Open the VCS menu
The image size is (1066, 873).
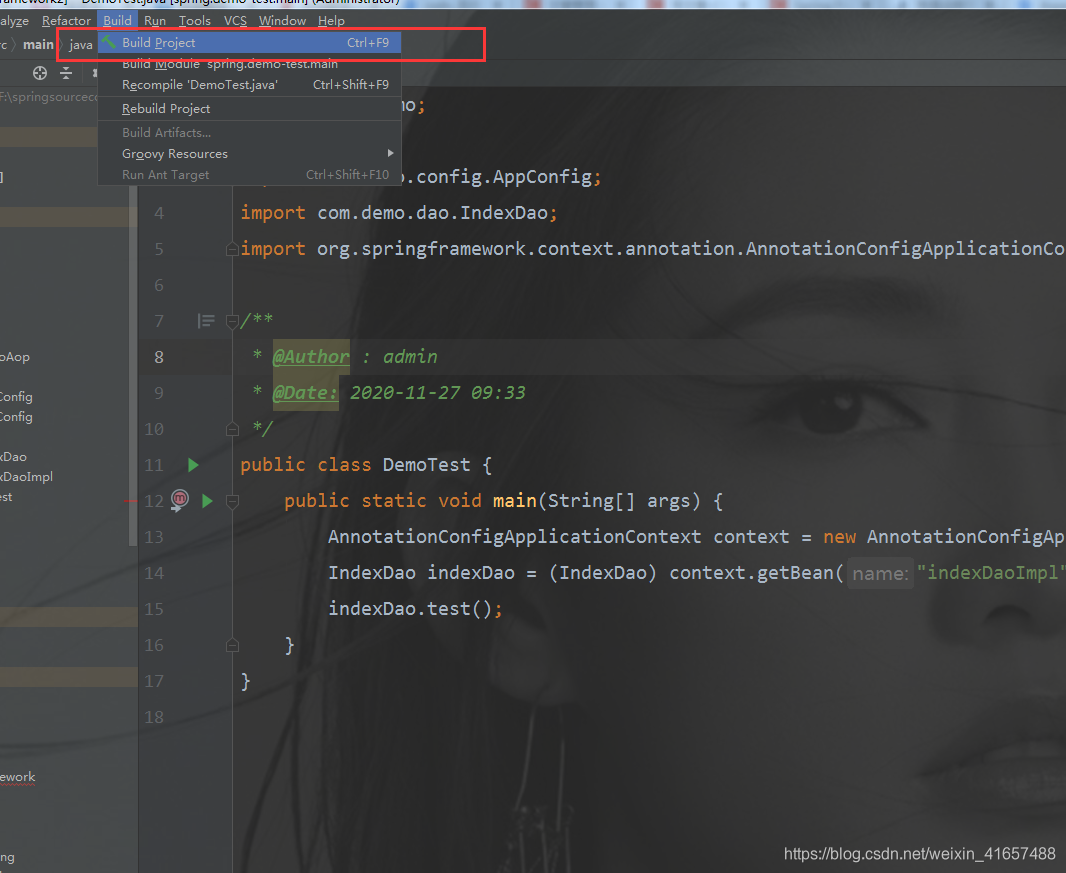click(235, 21)
